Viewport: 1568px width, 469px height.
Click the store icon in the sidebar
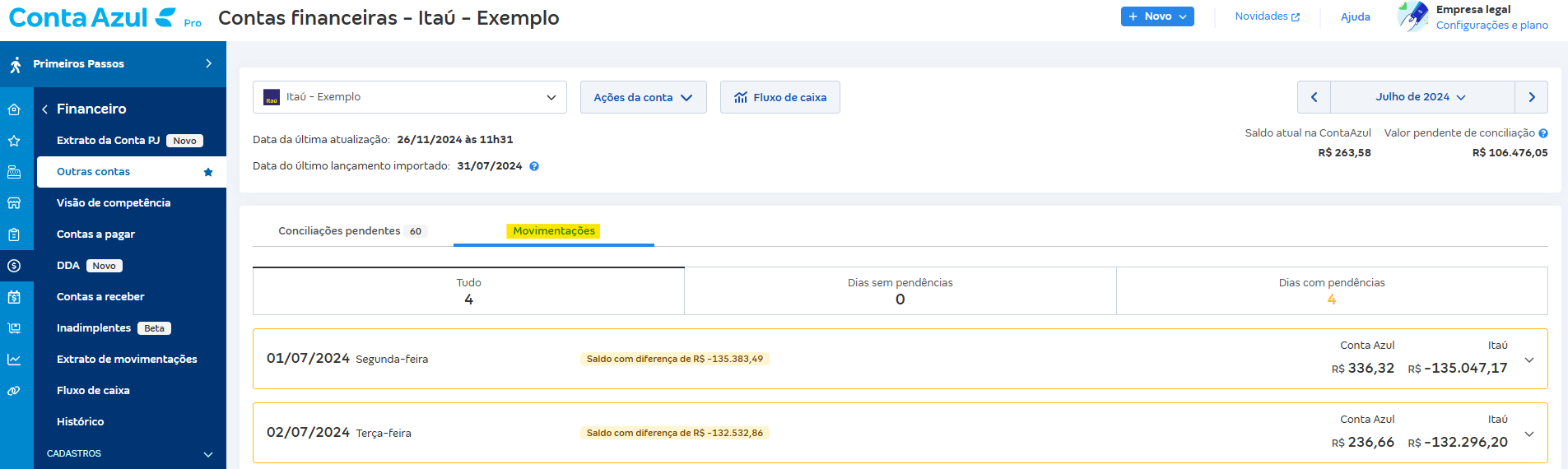point(14,203)
